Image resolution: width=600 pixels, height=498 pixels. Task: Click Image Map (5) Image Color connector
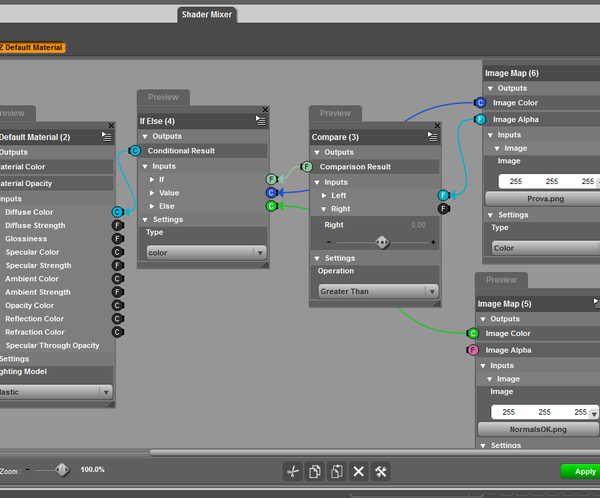coord(473,333)
